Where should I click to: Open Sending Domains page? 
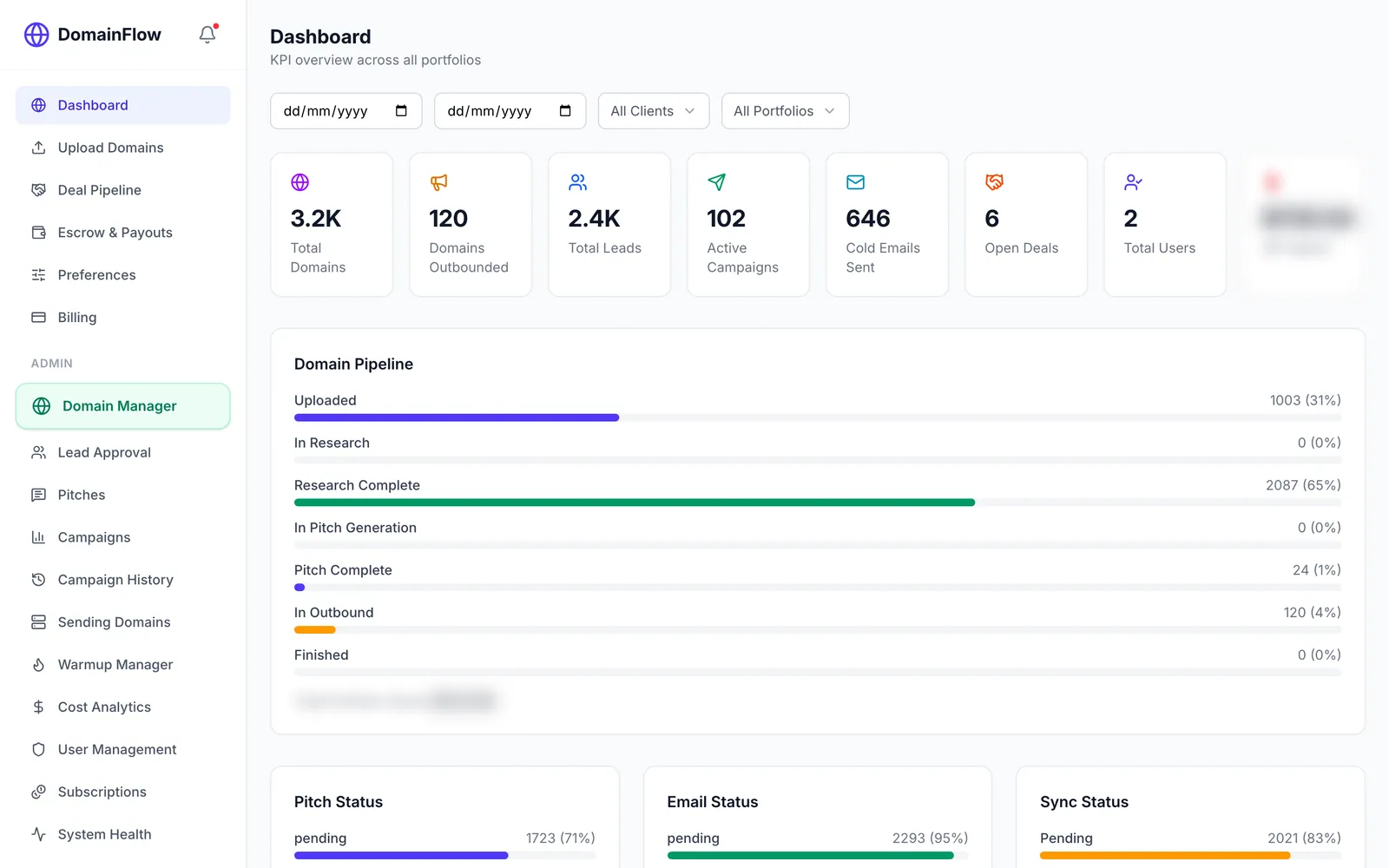point(122,622)
